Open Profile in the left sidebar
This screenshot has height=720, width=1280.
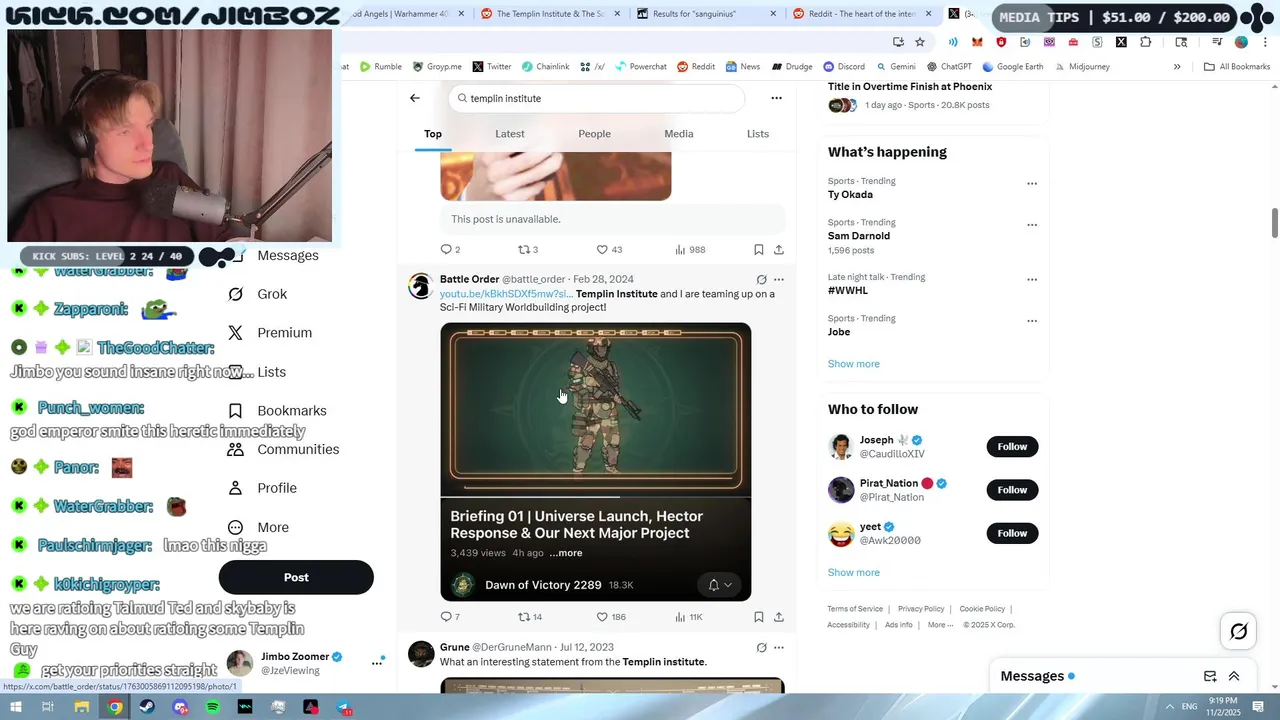click(x=262, y=488)
